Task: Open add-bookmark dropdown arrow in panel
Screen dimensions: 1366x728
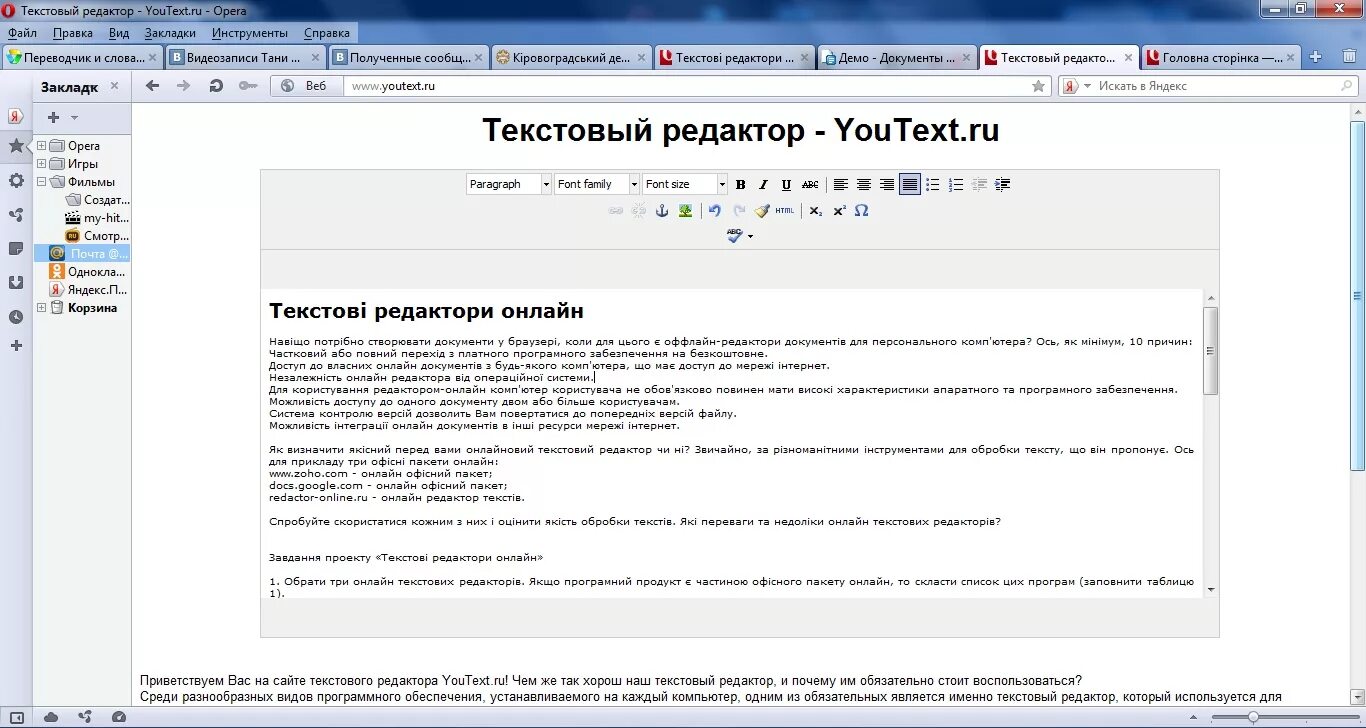Action: (x=74, y=118)
